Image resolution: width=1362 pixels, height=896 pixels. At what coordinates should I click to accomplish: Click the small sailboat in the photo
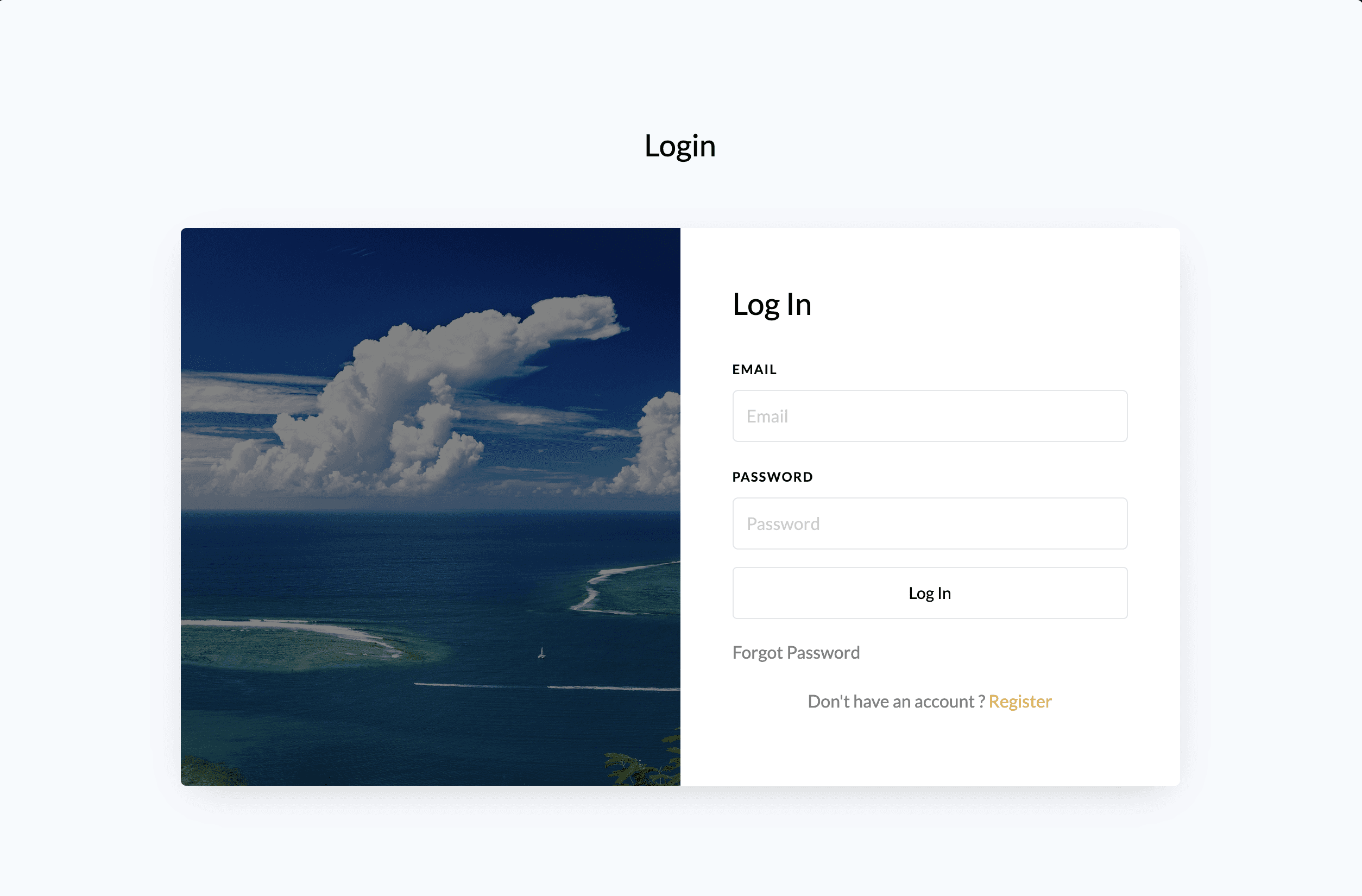[541, 653]
